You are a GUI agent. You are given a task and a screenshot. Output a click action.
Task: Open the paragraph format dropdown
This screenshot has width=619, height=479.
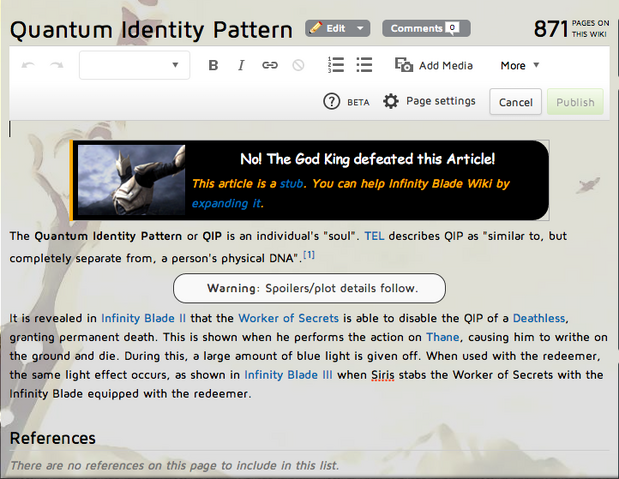[x=134, y=65]
